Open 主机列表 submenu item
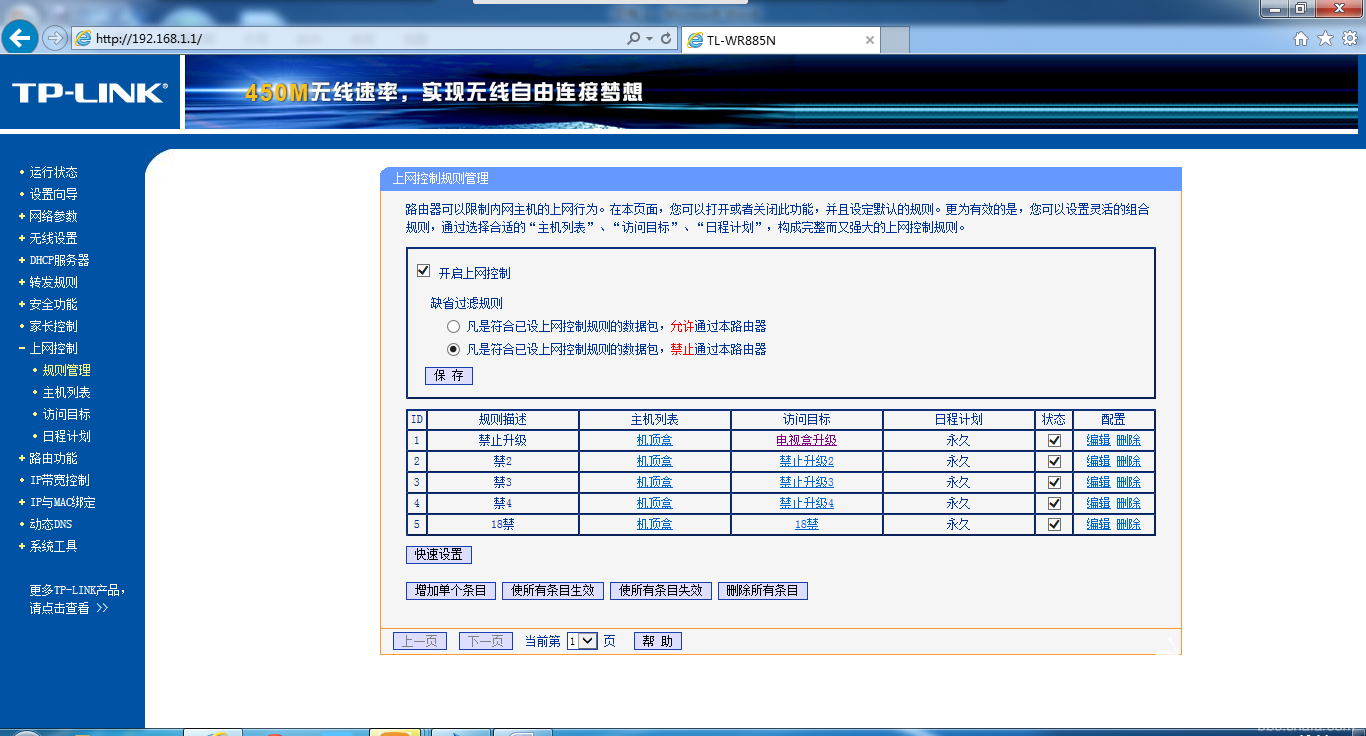Screen dimensions: 1366x736 click(66, 392)
